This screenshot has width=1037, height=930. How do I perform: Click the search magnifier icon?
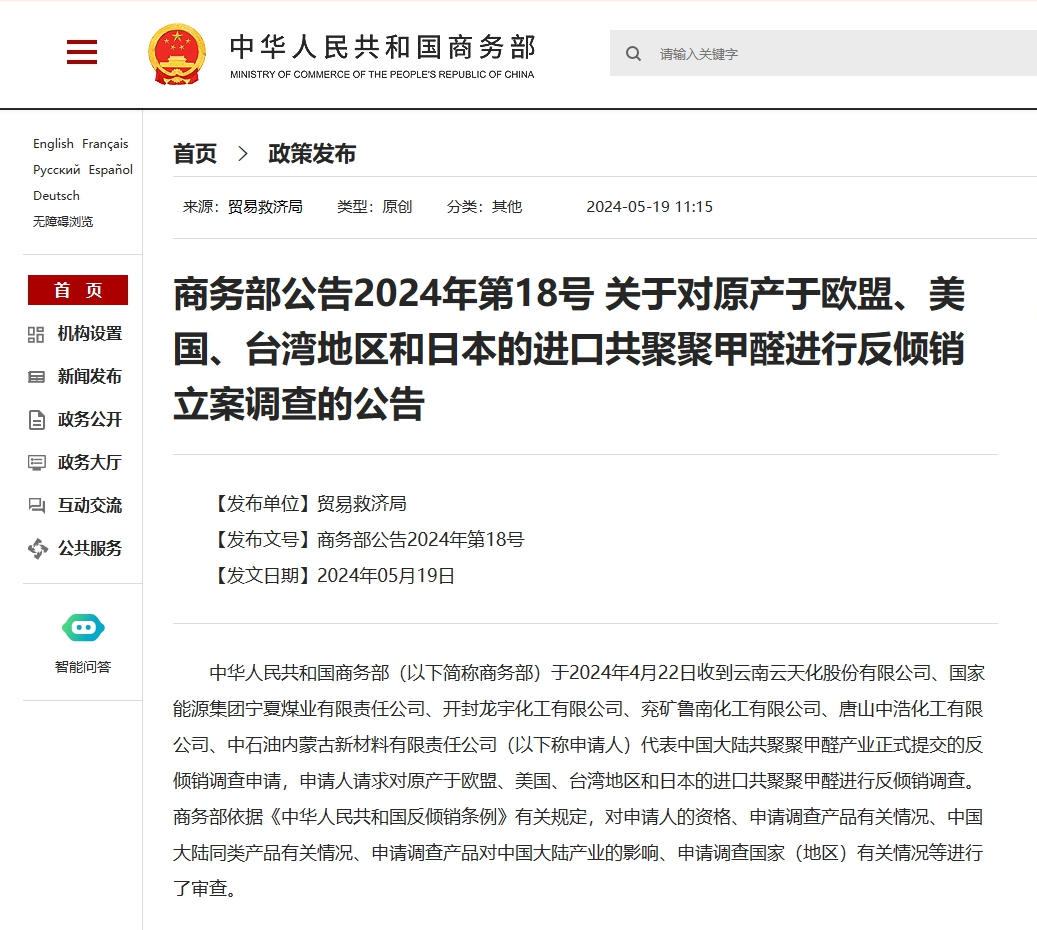(x=634, y=54)
